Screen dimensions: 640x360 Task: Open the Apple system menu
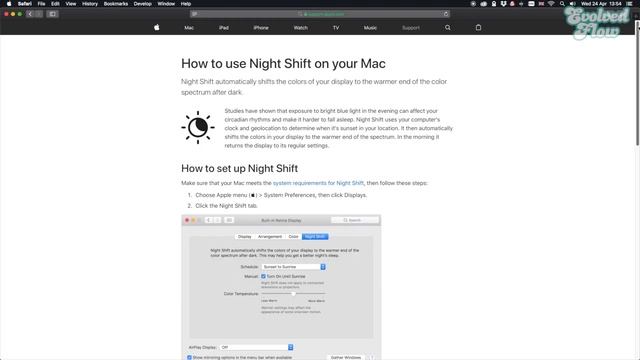[9, 4]
